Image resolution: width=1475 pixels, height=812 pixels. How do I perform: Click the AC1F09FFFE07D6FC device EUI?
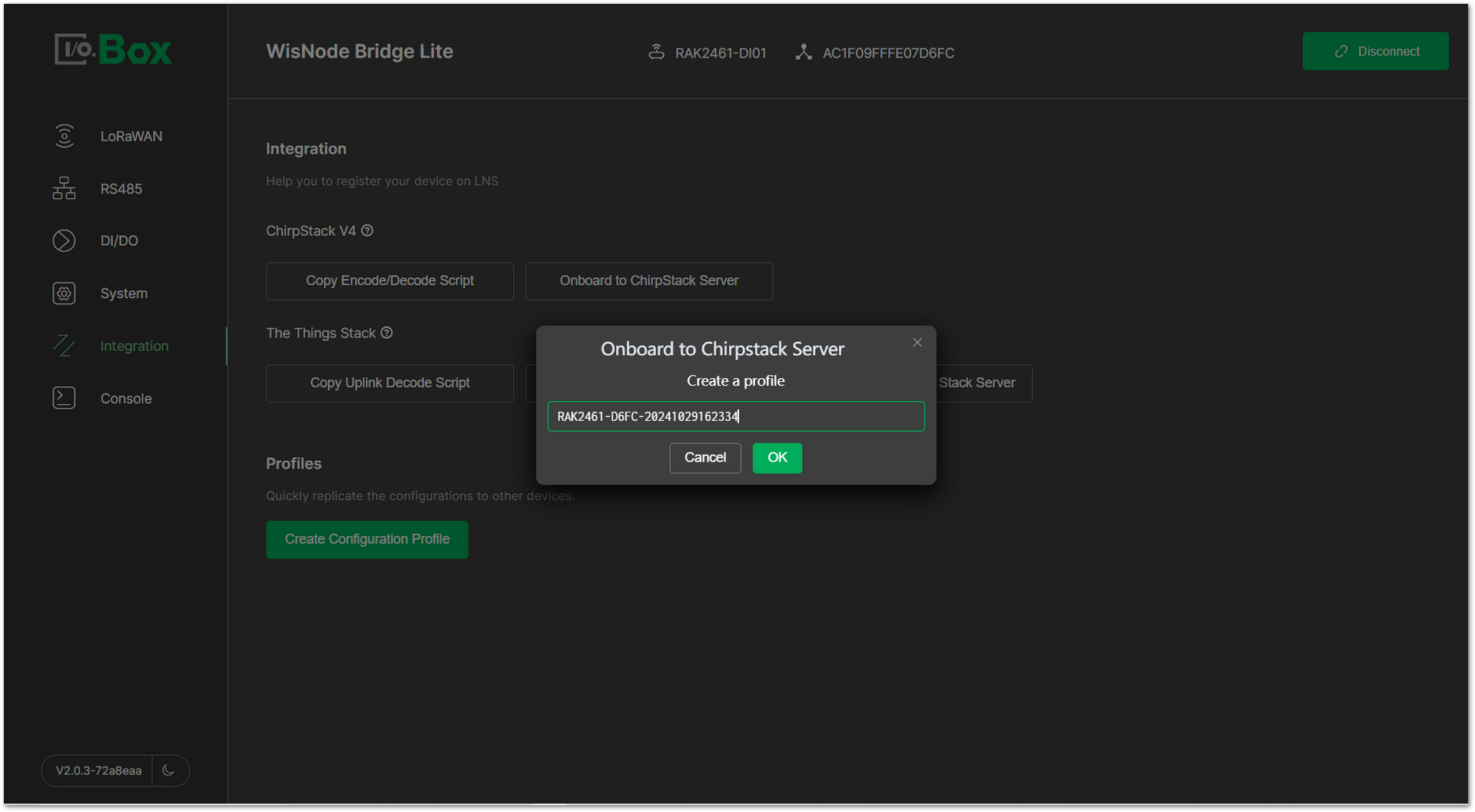pos(889,53)
